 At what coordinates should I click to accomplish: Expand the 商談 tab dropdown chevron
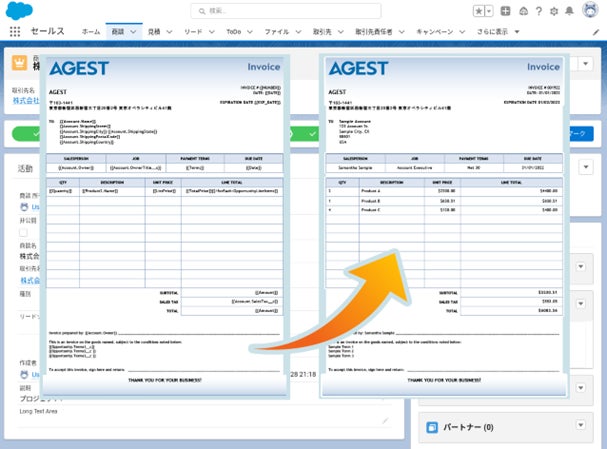click(133, 32)
